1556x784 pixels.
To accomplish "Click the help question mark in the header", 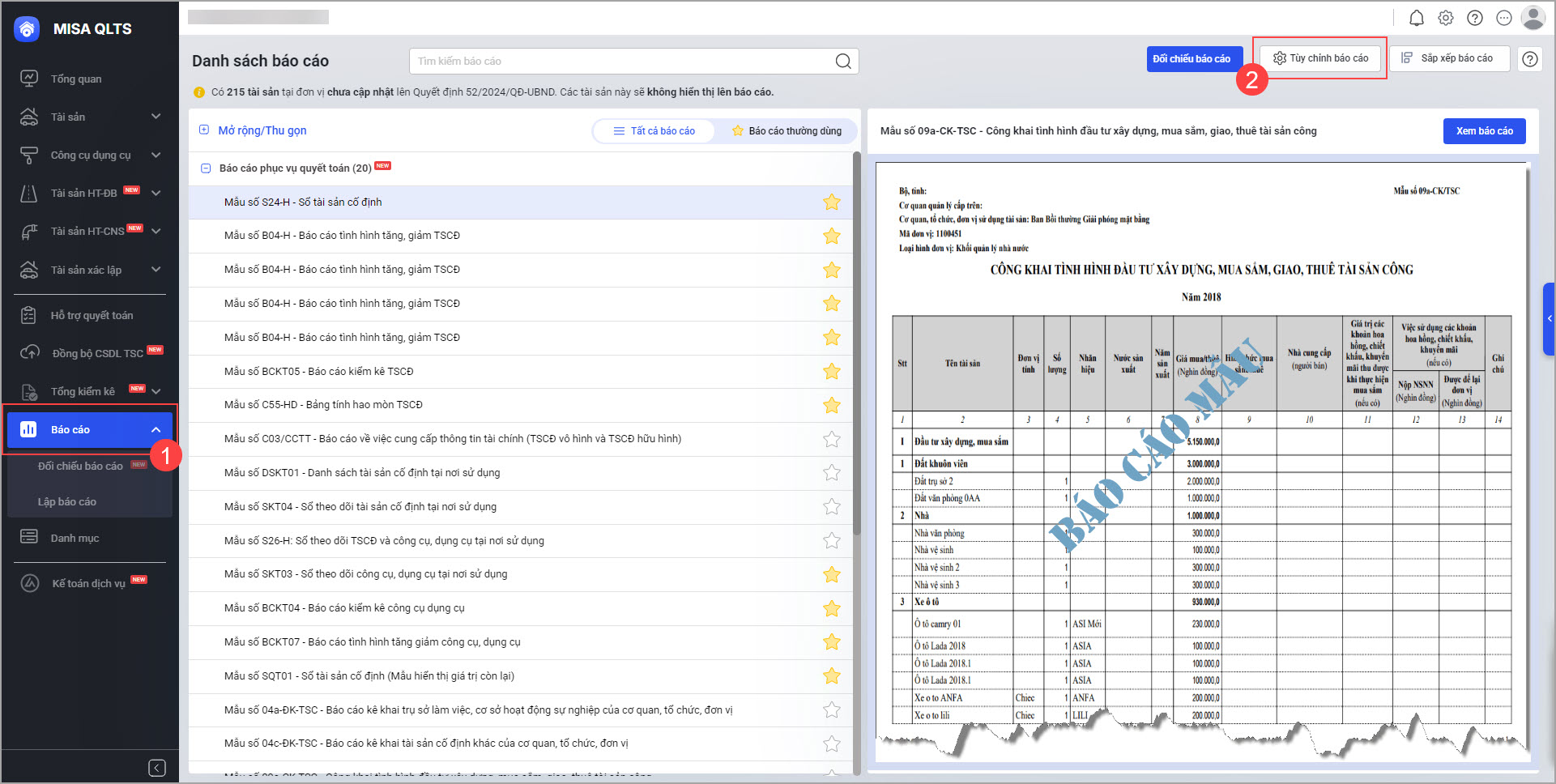I will click(x=1474, y=18).
